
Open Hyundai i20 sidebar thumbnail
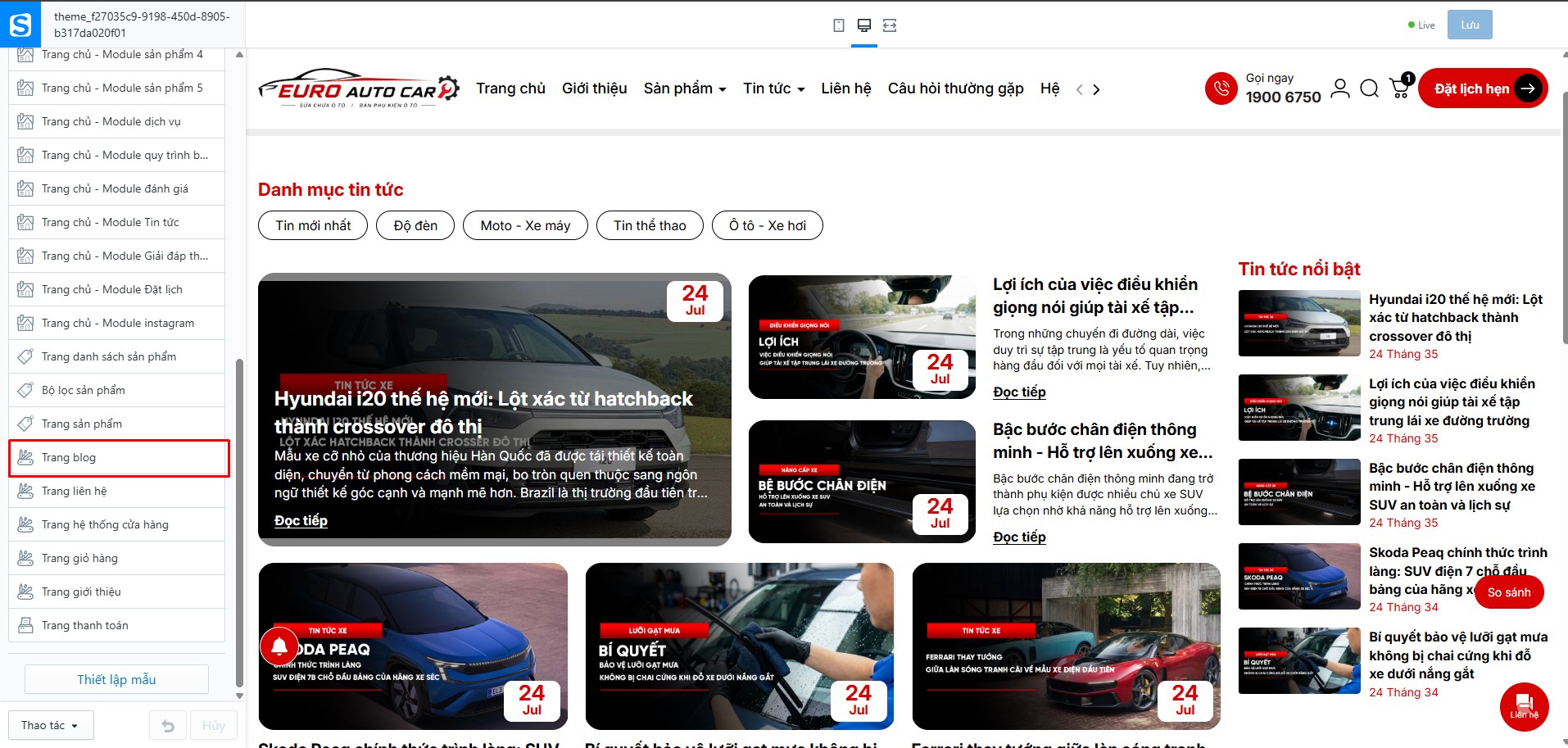(1299, 324)
